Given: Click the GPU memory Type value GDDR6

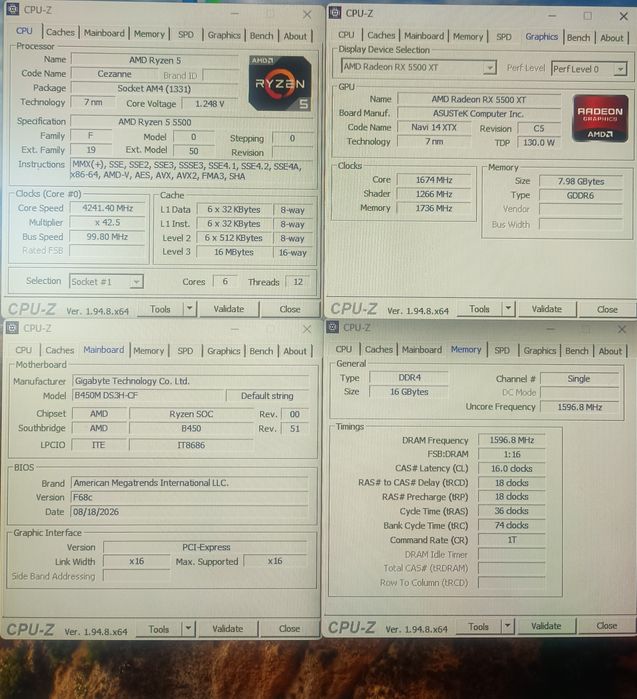Looking at the screenshot, I should tap(580, 195).
